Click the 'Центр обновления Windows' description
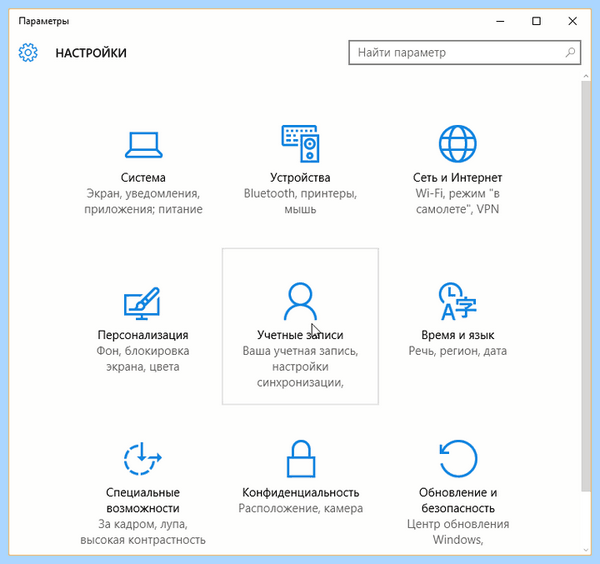This screenshot has width=600, height=564. [458, 532]
